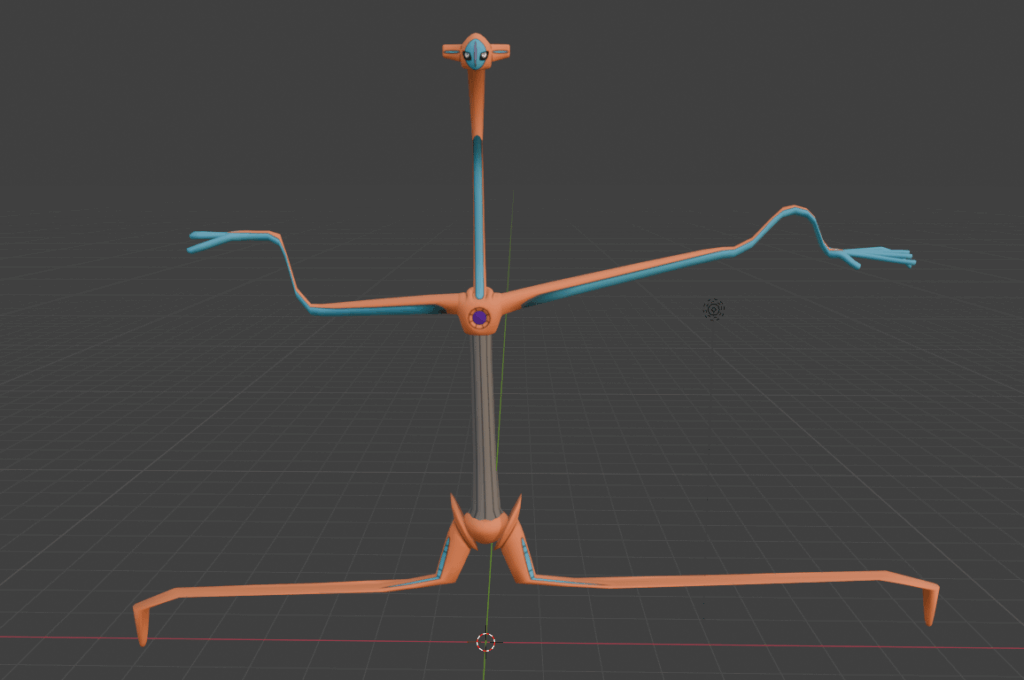
Task: Click the purple chest core of the model
Action: click(x=479, y=318)
